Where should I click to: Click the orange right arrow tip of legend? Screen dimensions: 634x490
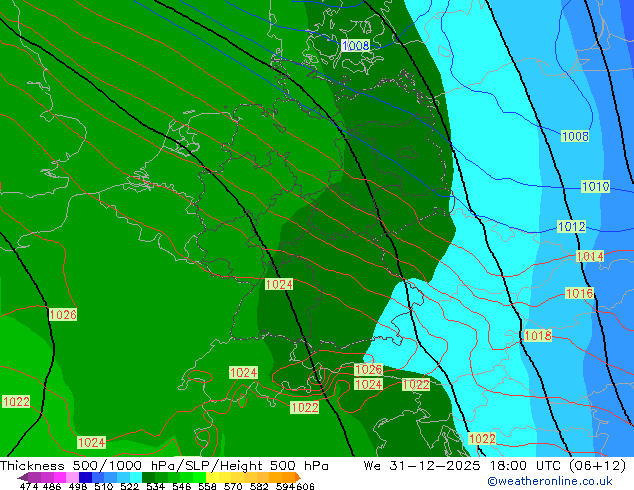298,477
